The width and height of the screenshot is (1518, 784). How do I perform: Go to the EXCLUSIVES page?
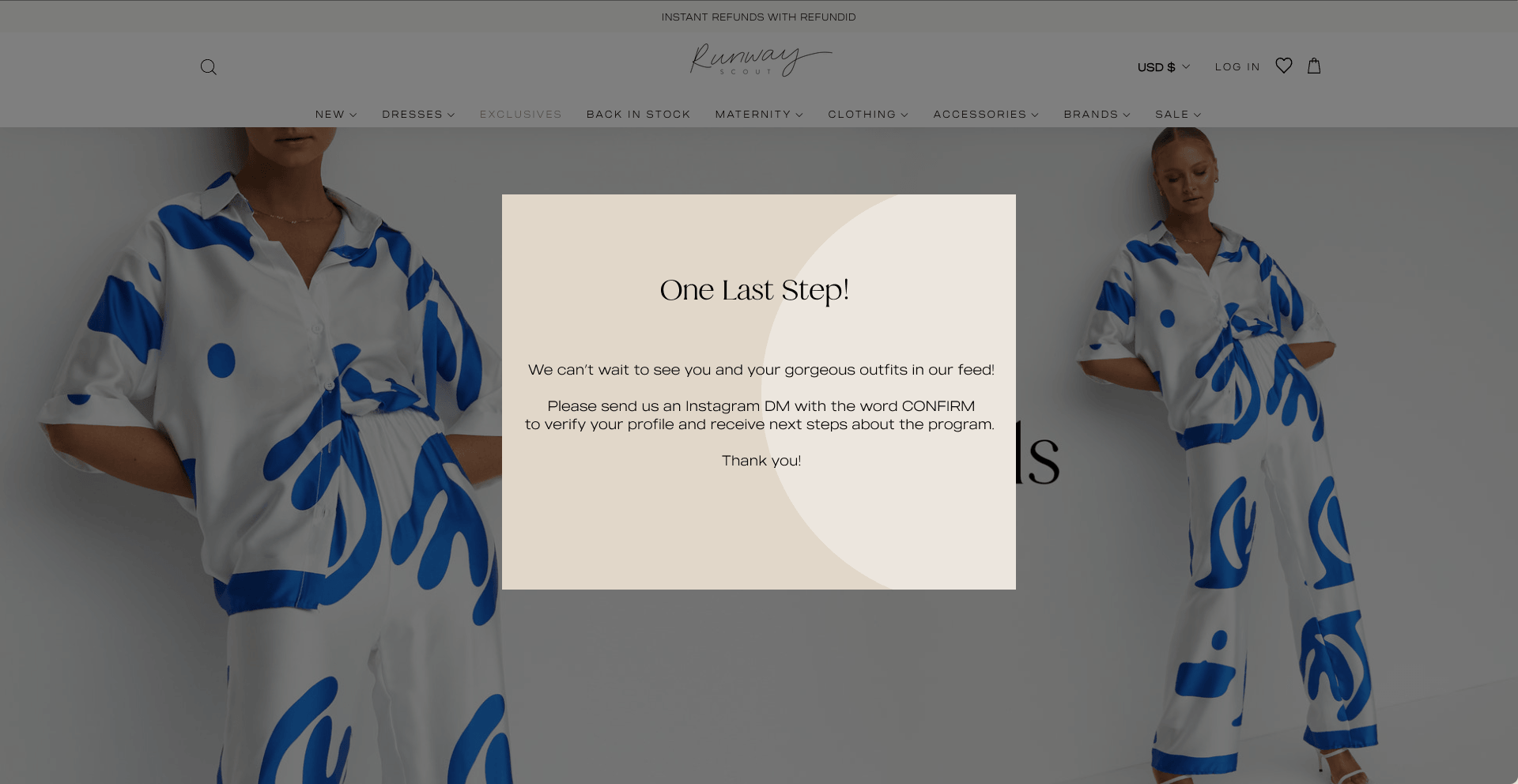[520, 115]
